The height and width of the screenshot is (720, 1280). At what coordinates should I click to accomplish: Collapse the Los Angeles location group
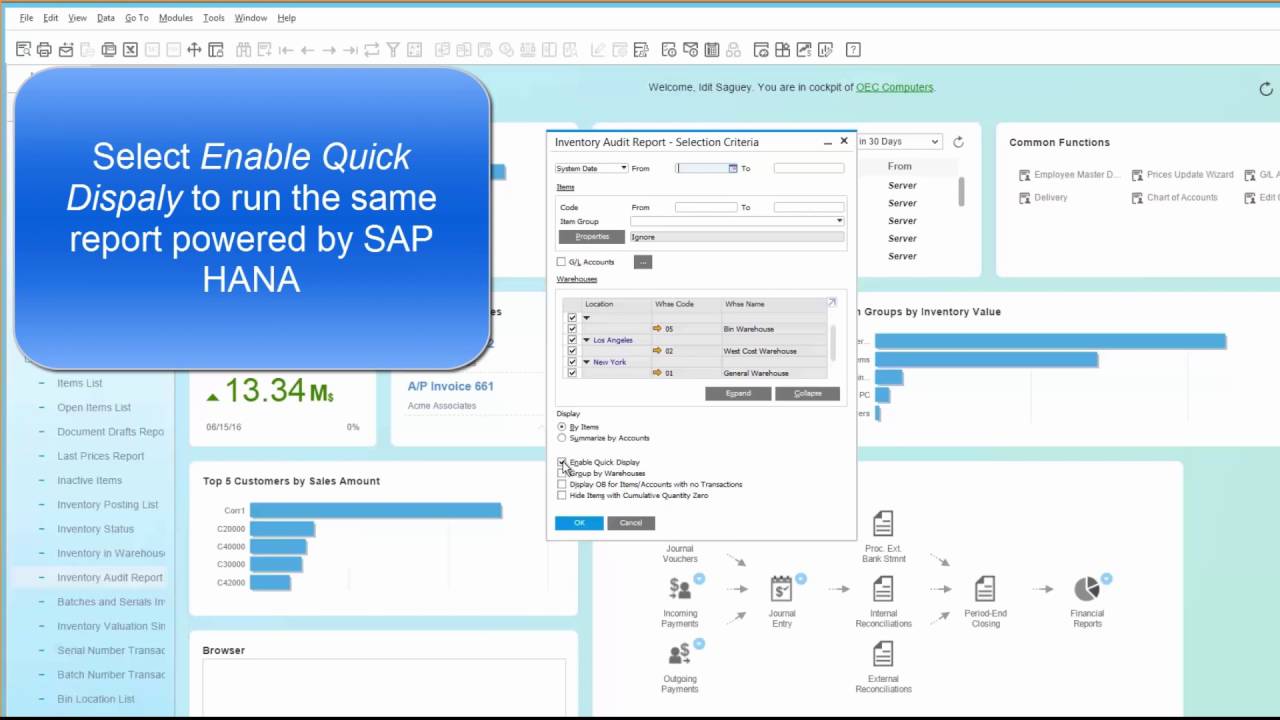[587, 340]
